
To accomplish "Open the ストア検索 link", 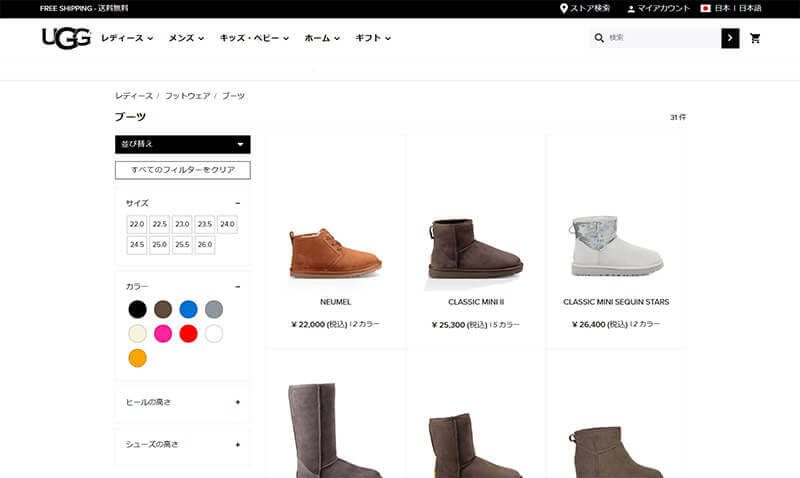I will (x=590, y=9).
